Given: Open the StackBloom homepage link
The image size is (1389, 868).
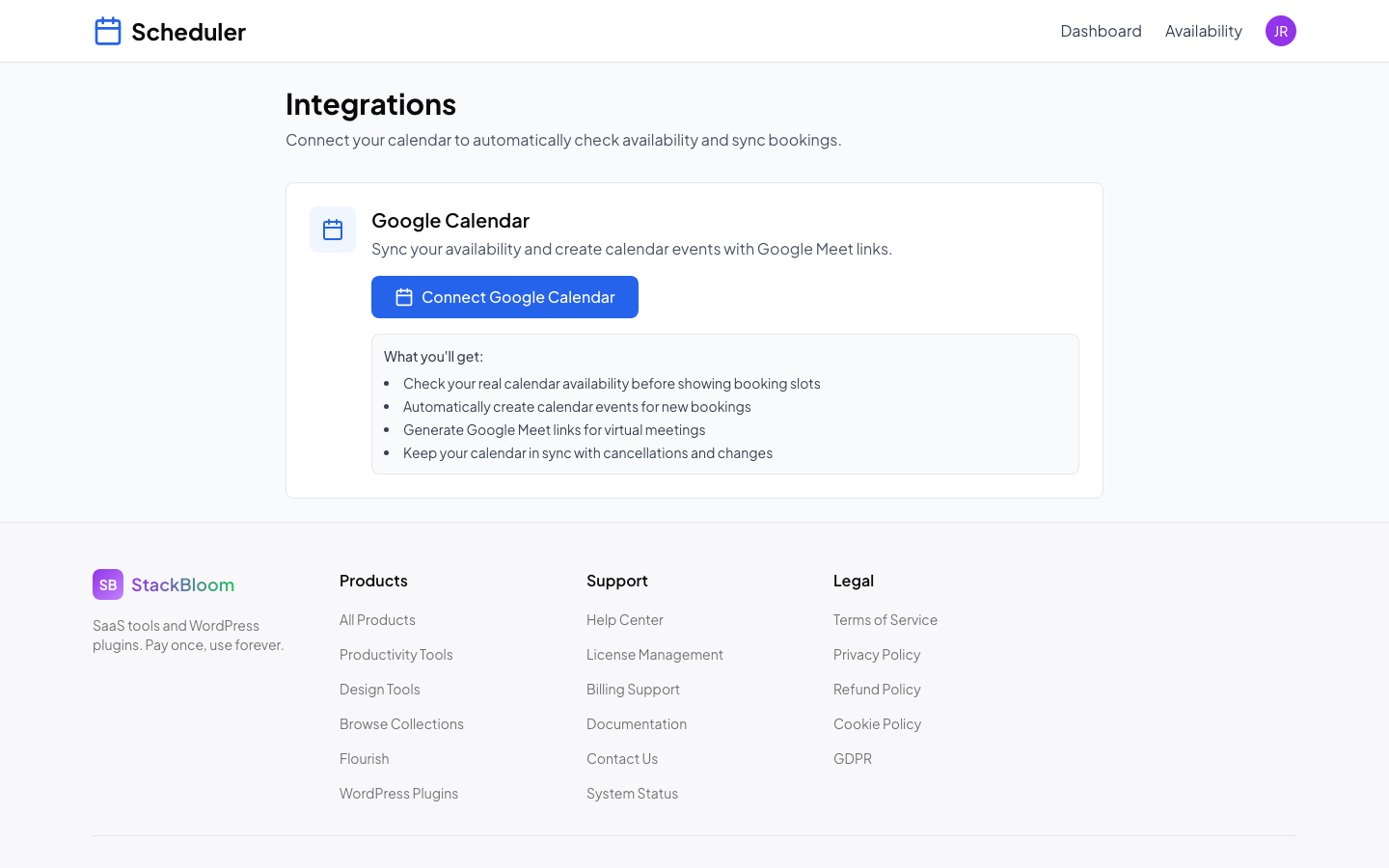Looking at the screenshot, I should [184, 584].
